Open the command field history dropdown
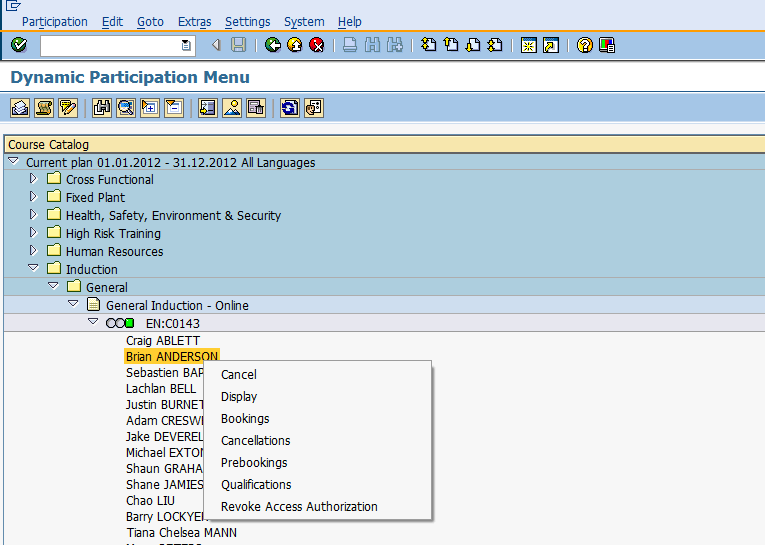This screenshot has width=765, height=545. (186, 45)
